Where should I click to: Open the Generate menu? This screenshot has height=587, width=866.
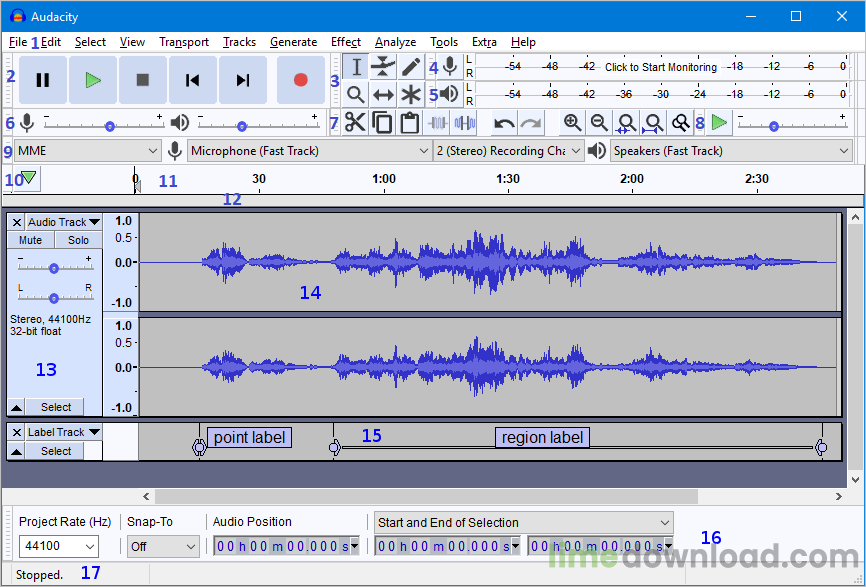[293, 42]
